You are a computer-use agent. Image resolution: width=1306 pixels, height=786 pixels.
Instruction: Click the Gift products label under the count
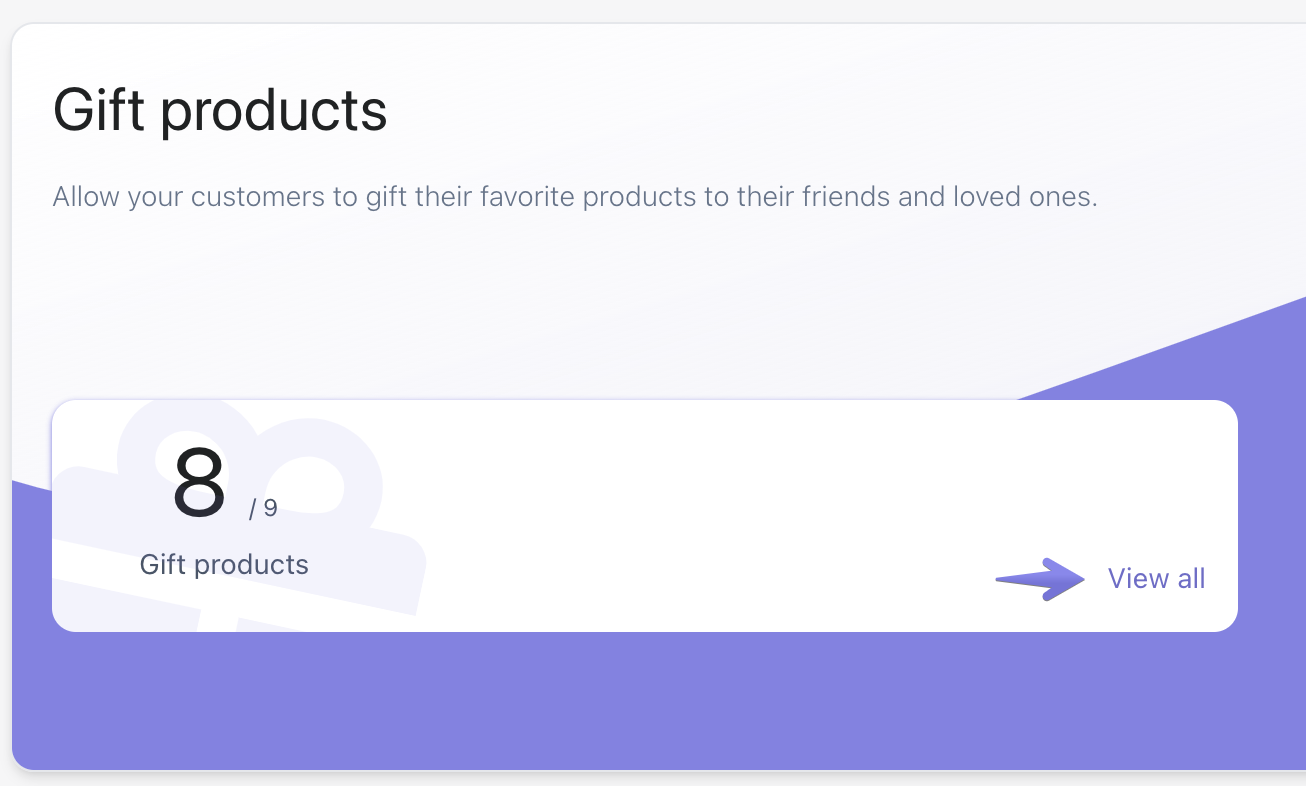pos(224,565)
